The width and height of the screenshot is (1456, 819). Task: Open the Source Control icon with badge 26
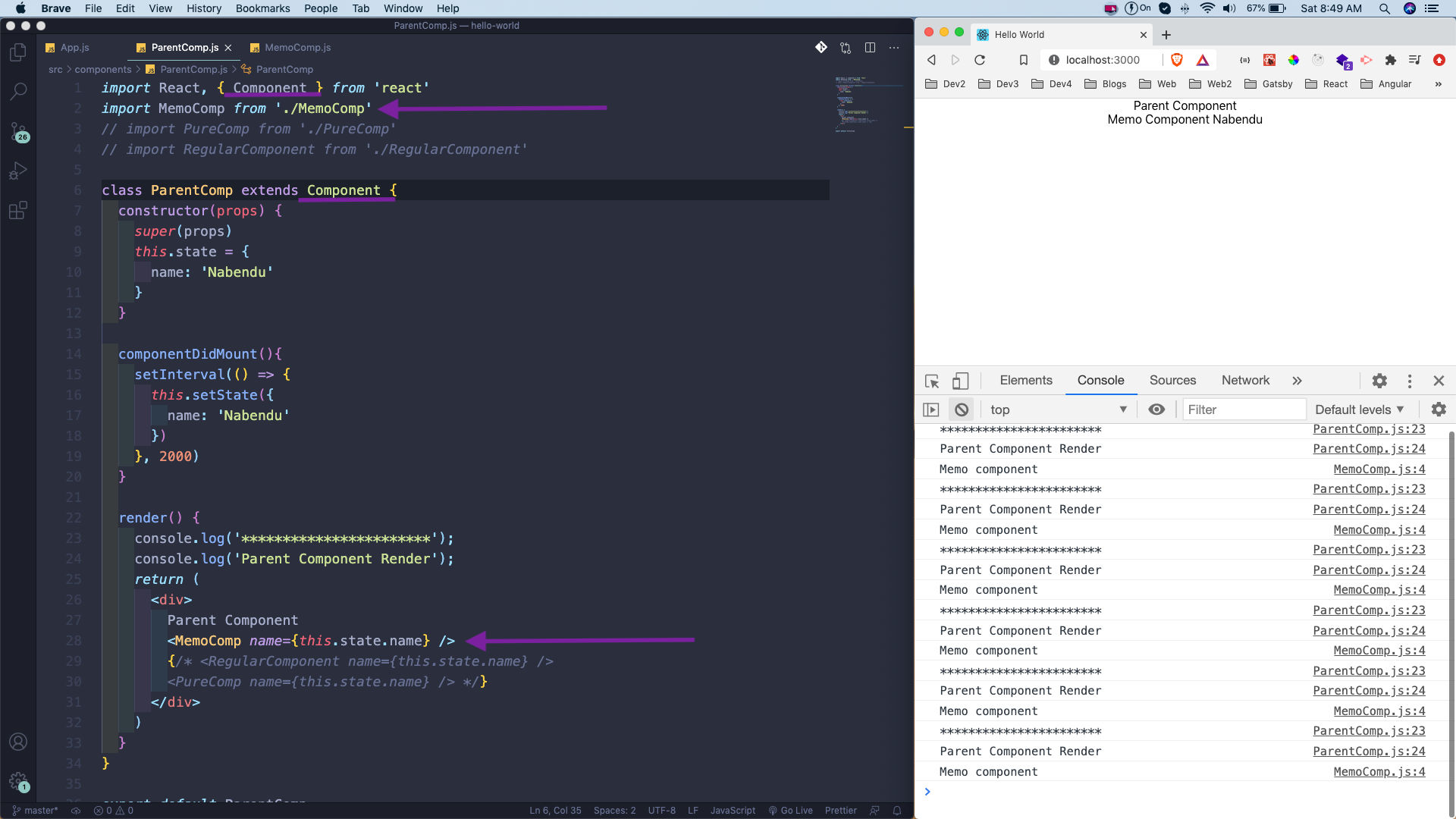pyautogui.click(x=18, y=132)
